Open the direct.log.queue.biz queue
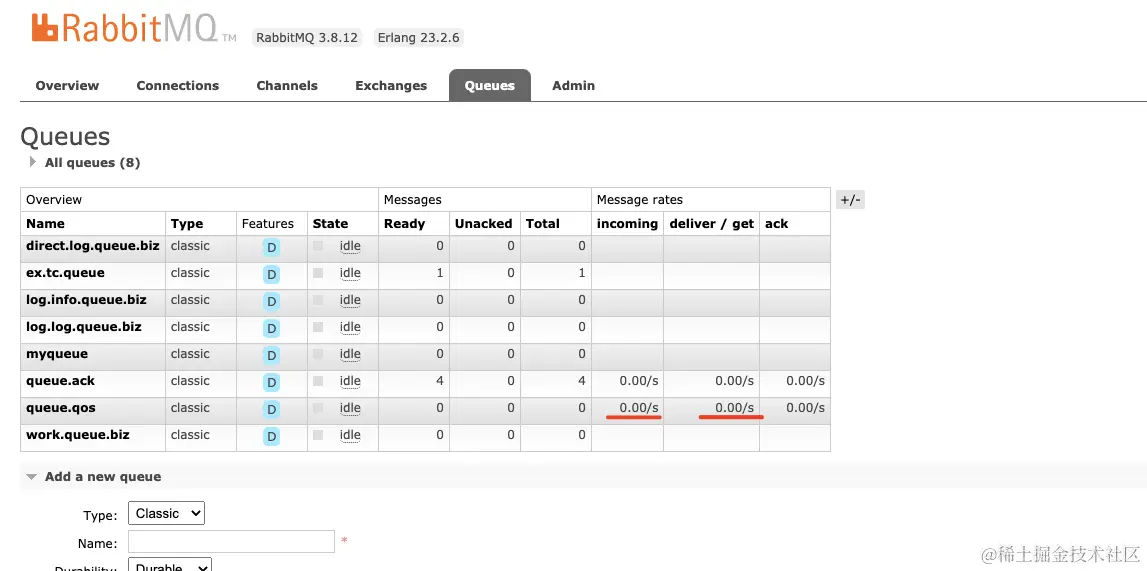The image size is (1147, 571). click(92, 246)
